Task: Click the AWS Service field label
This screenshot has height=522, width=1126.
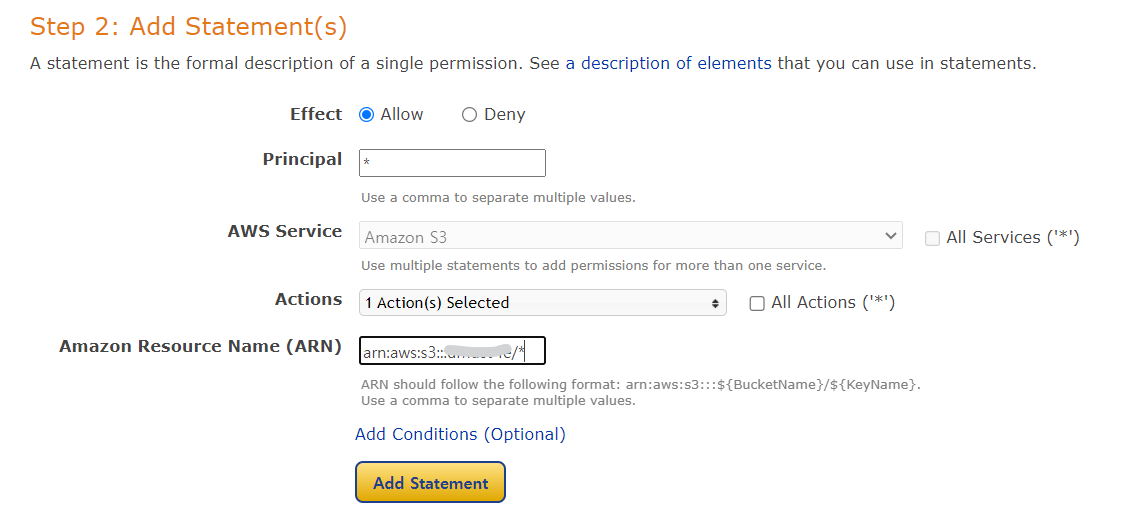Action: pos(285,231)
